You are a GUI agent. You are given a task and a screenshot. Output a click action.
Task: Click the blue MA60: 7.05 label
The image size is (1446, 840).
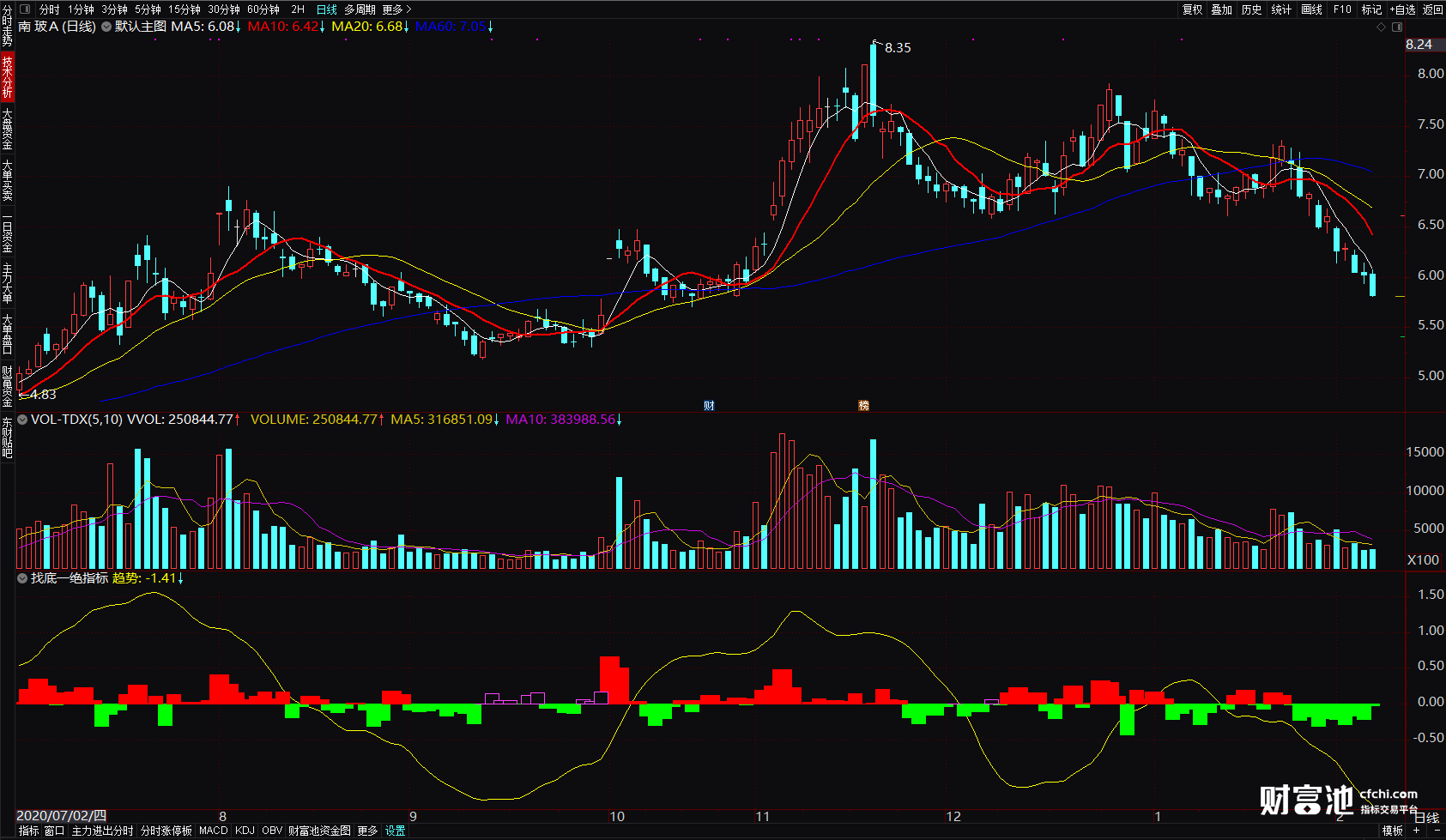coord(455,27)
